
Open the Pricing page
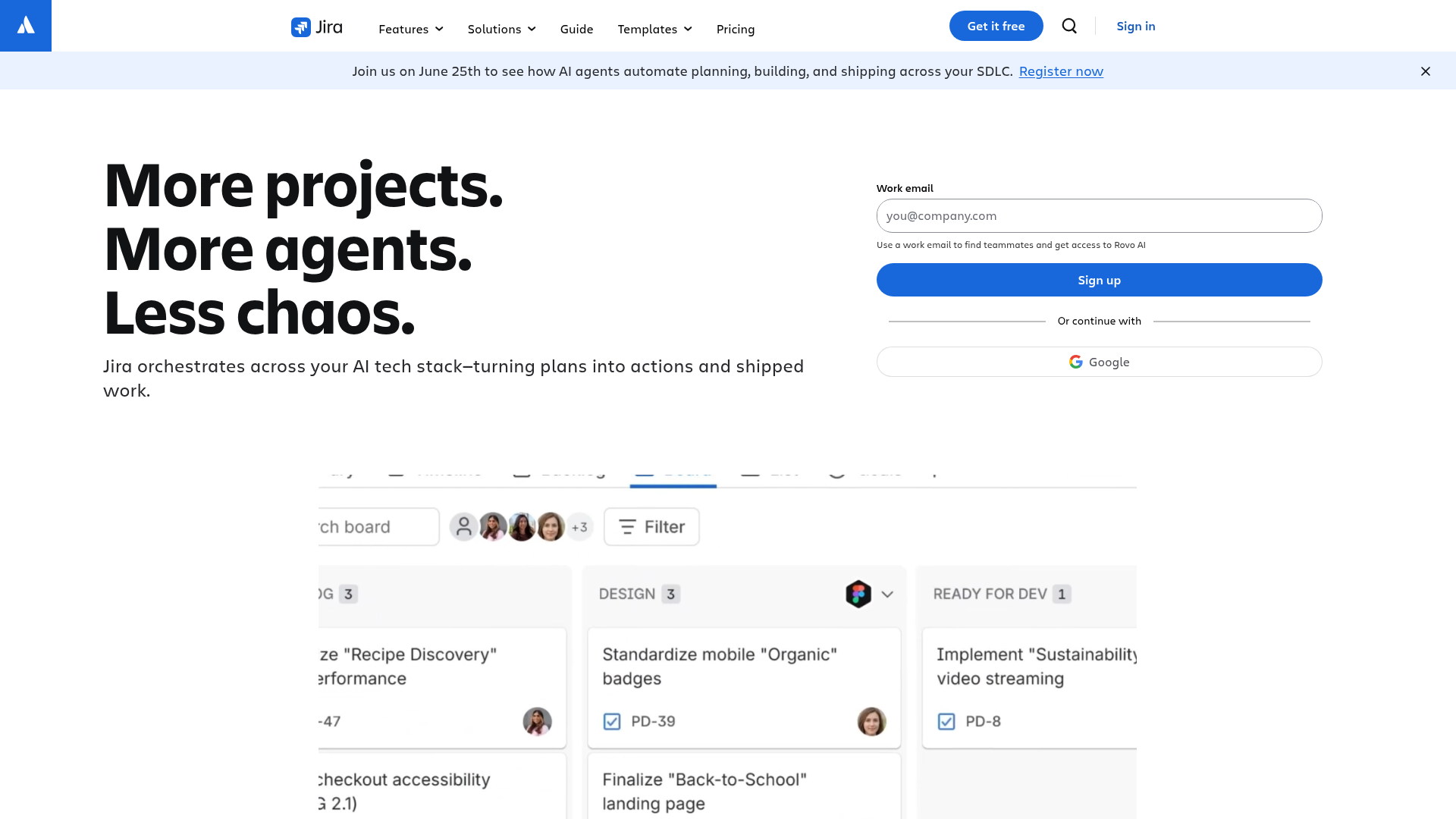(x=736, y=29)
